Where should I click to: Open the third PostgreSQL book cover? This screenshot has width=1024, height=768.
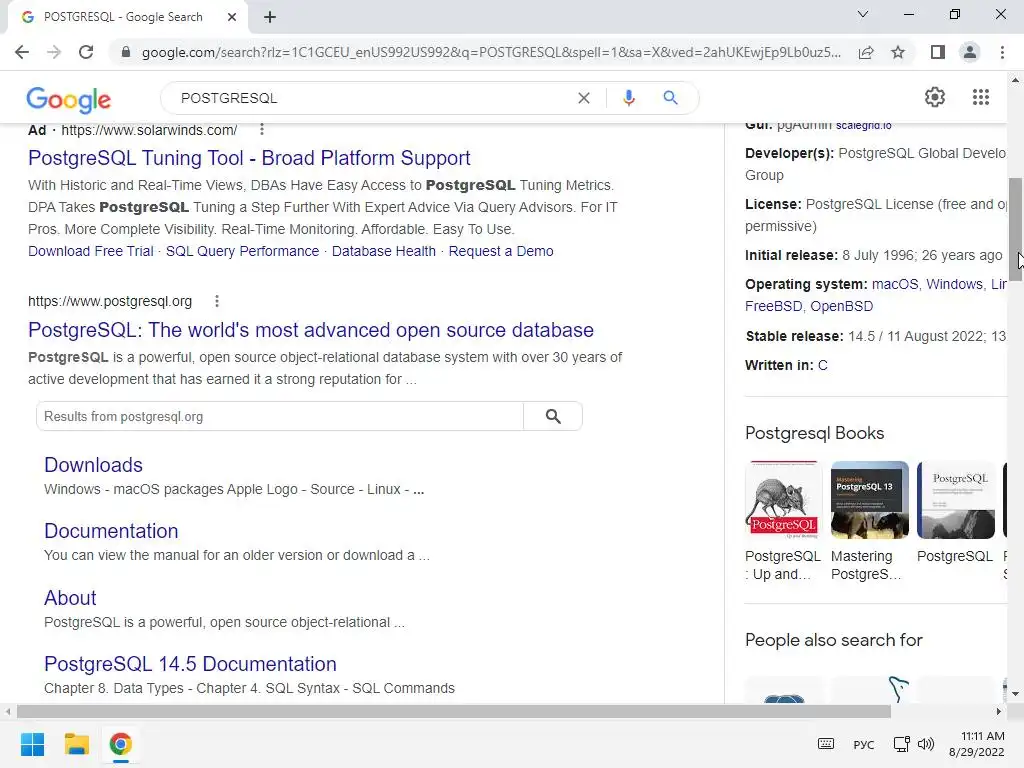coord(956,500)
